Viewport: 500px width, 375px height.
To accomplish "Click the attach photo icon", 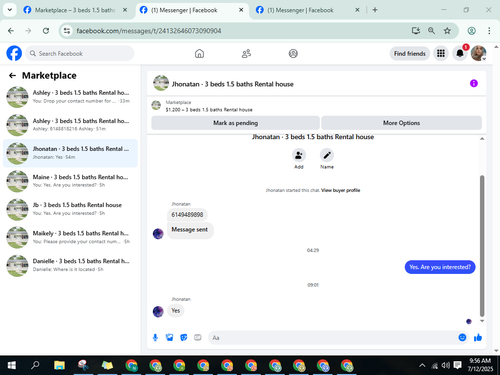I will (x=169, y=338).
